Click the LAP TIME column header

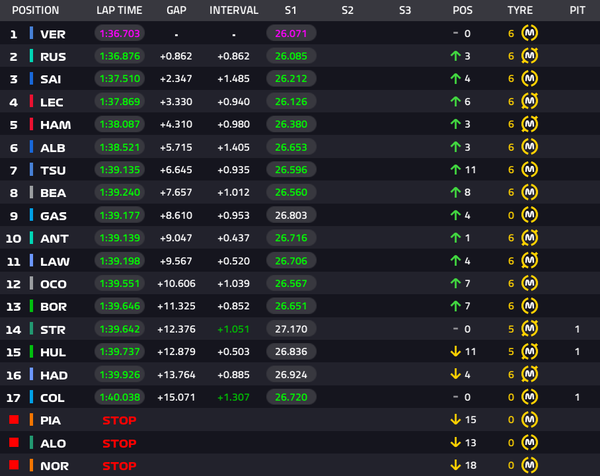(x=119, y=10)
